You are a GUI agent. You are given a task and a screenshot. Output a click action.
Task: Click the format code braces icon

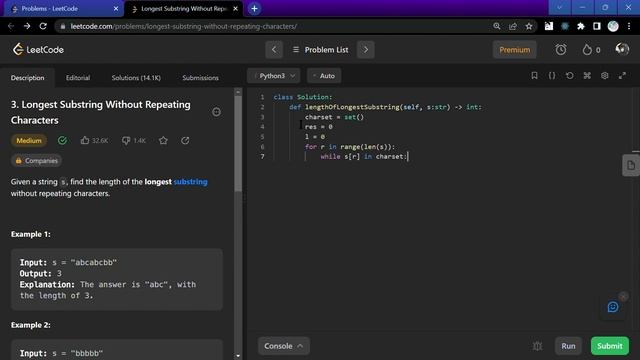tap(552, 76)
